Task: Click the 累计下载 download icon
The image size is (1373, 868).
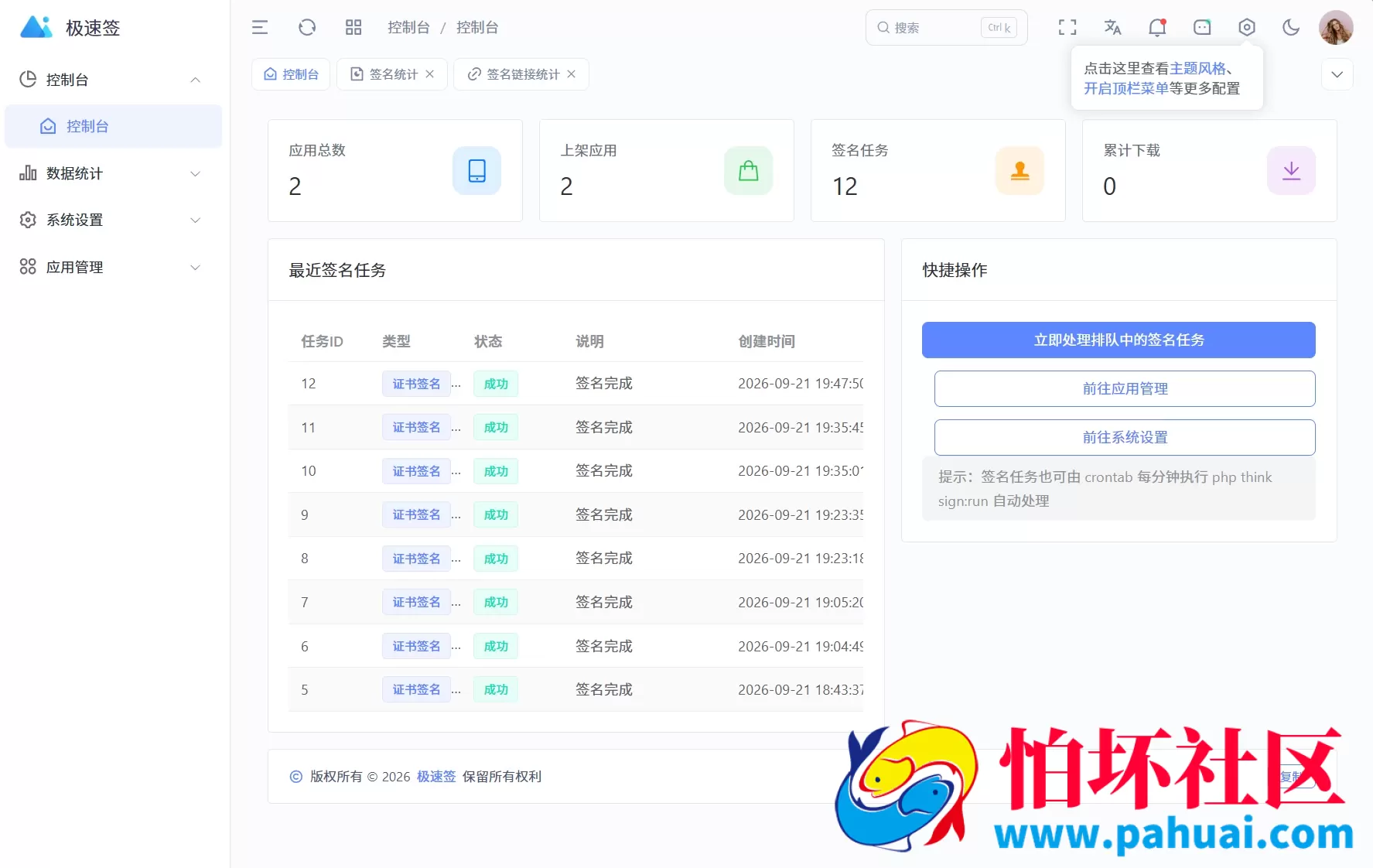Action: pyautogui.click(x=1291, y=170)
